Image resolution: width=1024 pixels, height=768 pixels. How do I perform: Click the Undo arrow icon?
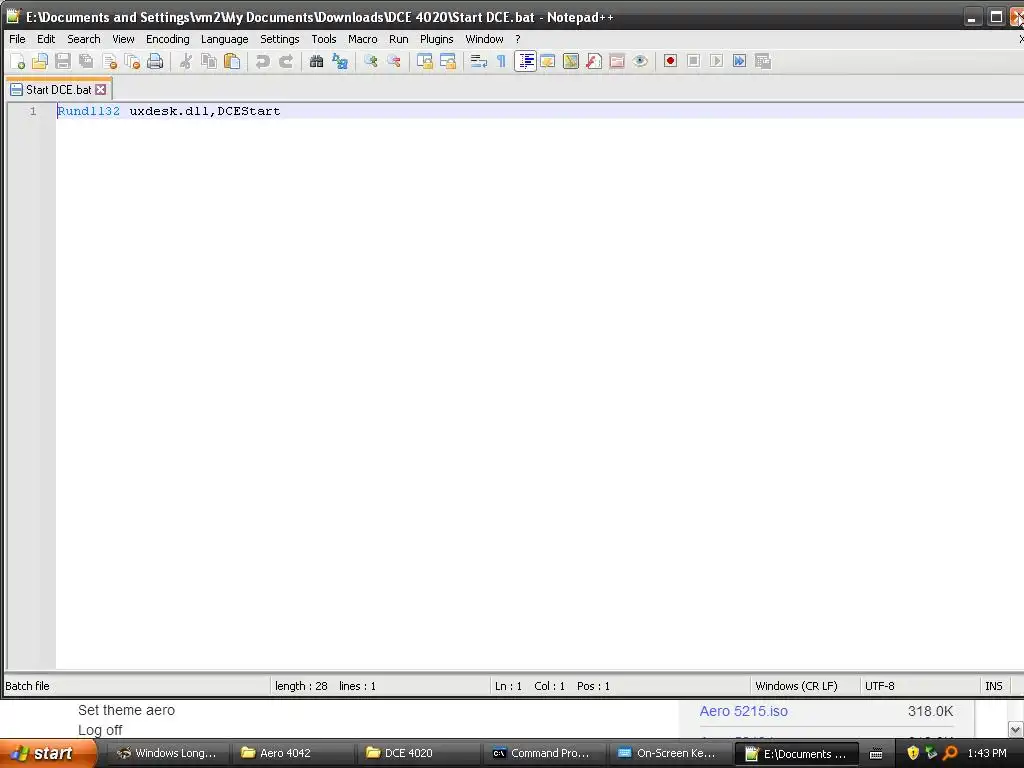[x=263, y=61]
